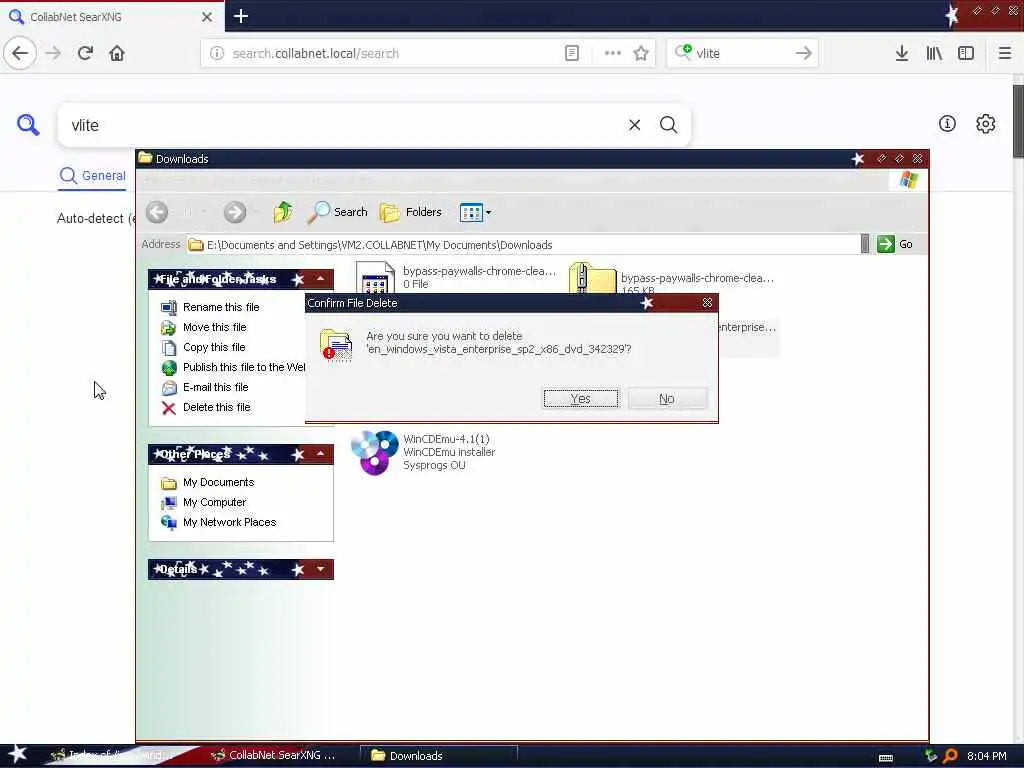Click the Explorer address path field

522,245
